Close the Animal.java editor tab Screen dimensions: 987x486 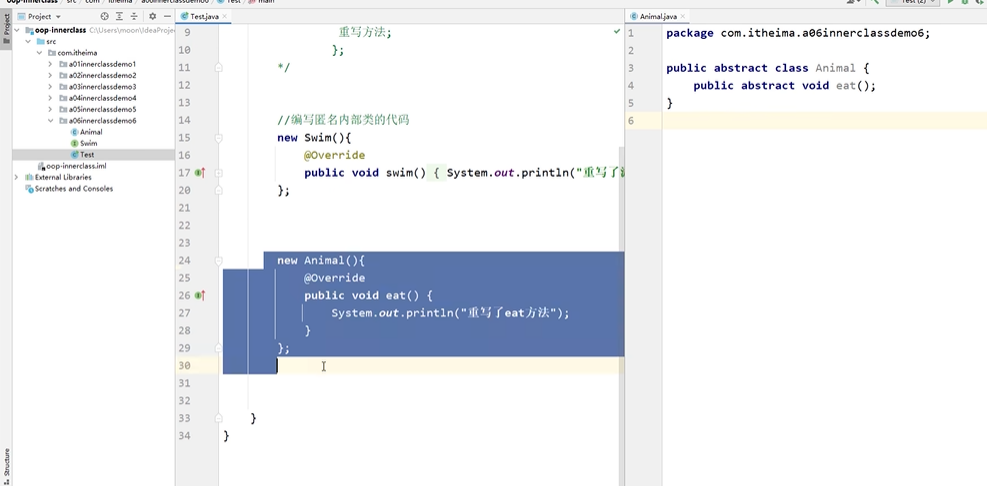point(682,16)
